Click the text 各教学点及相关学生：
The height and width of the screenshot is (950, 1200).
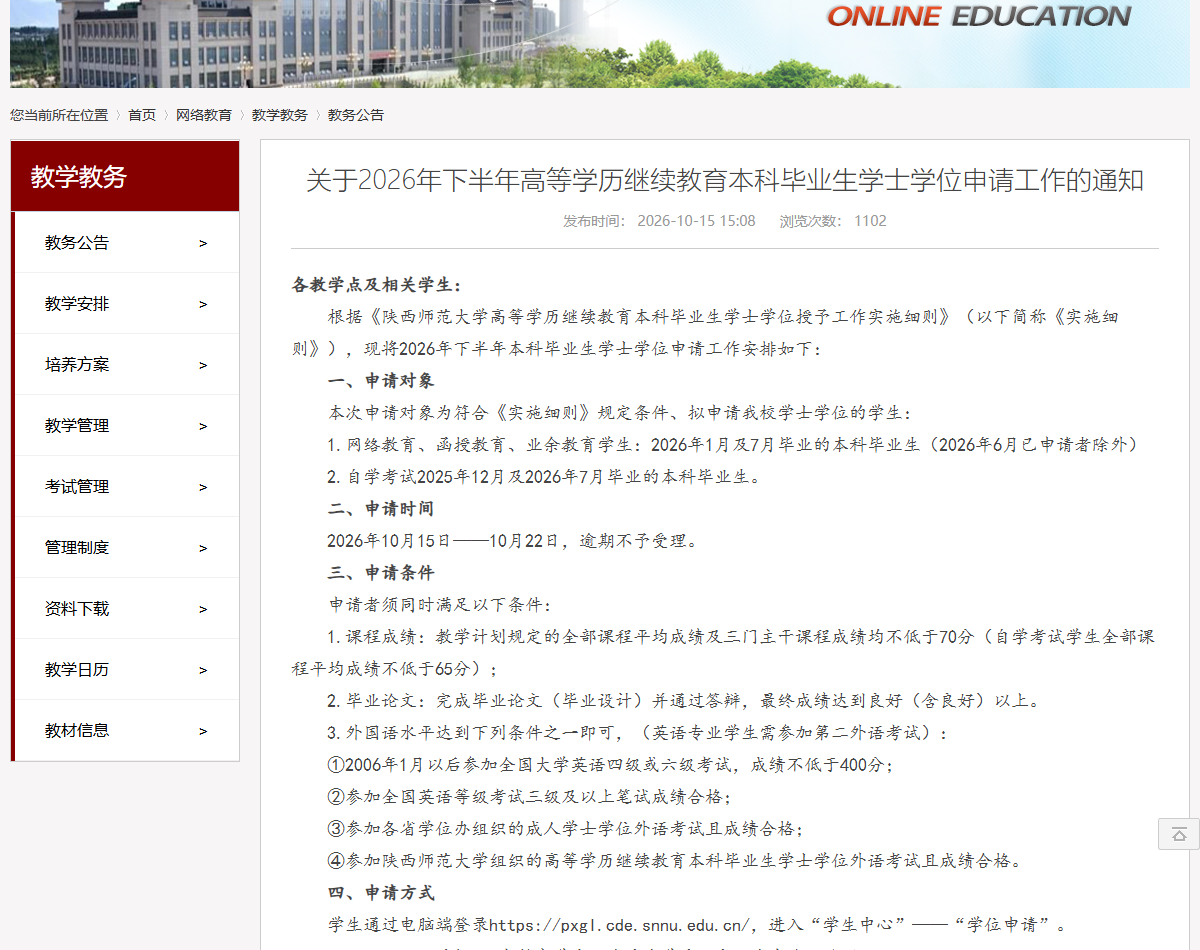pos(377,285)
